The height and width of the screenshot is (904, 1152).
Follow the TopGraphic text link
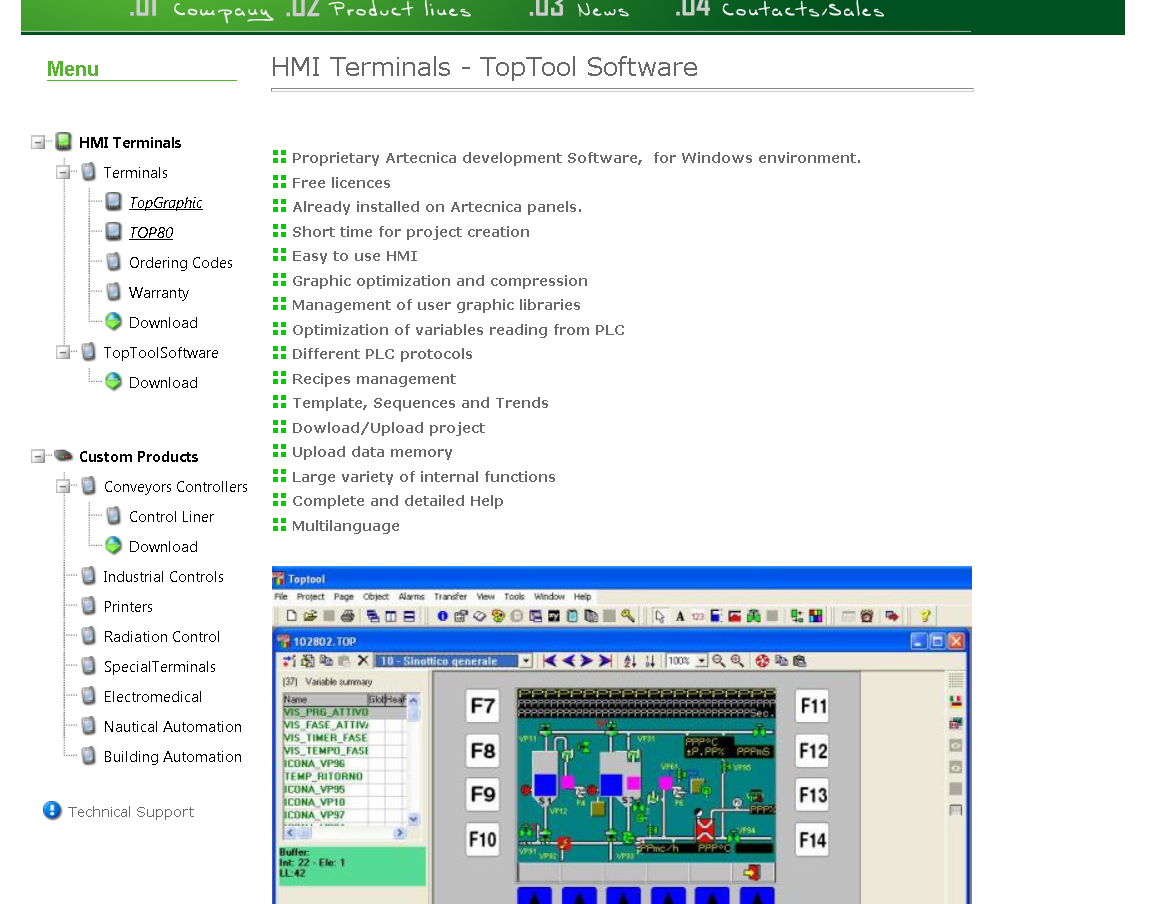point(165,203)
